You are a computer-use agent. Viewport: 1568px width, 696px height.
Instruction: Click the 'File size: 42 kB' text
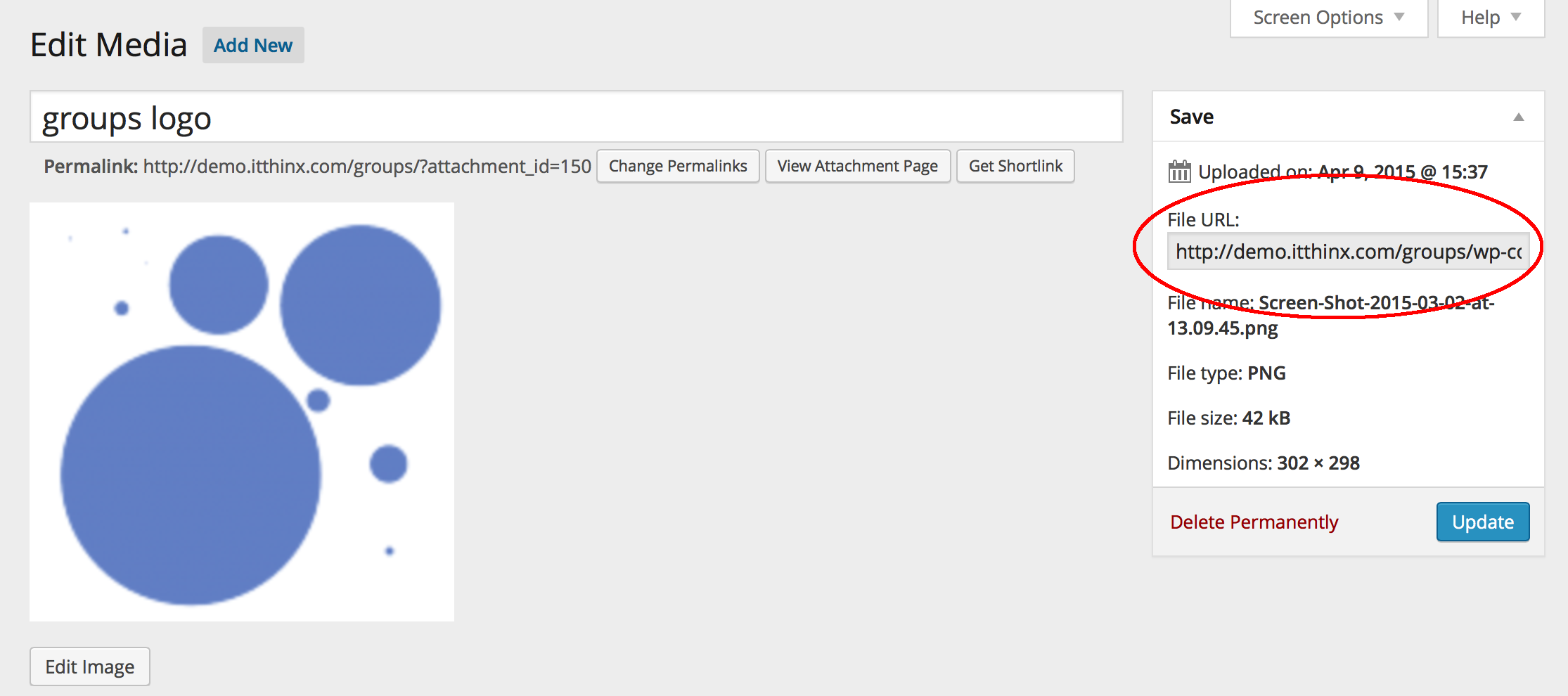tap(1228, 418)
